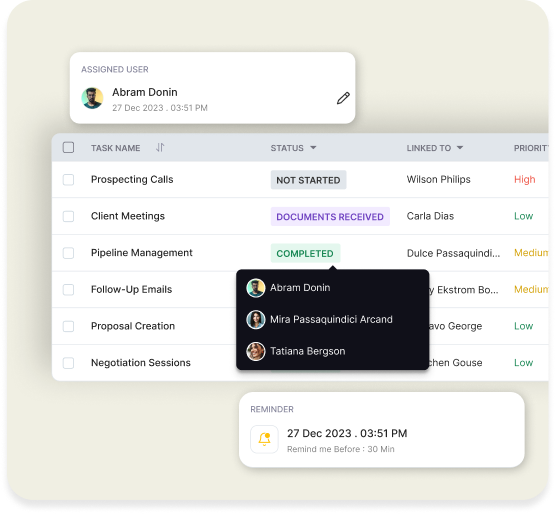
Task: Click the High priority label for Prospecting Calls
Action: click(x=524, y=179)
